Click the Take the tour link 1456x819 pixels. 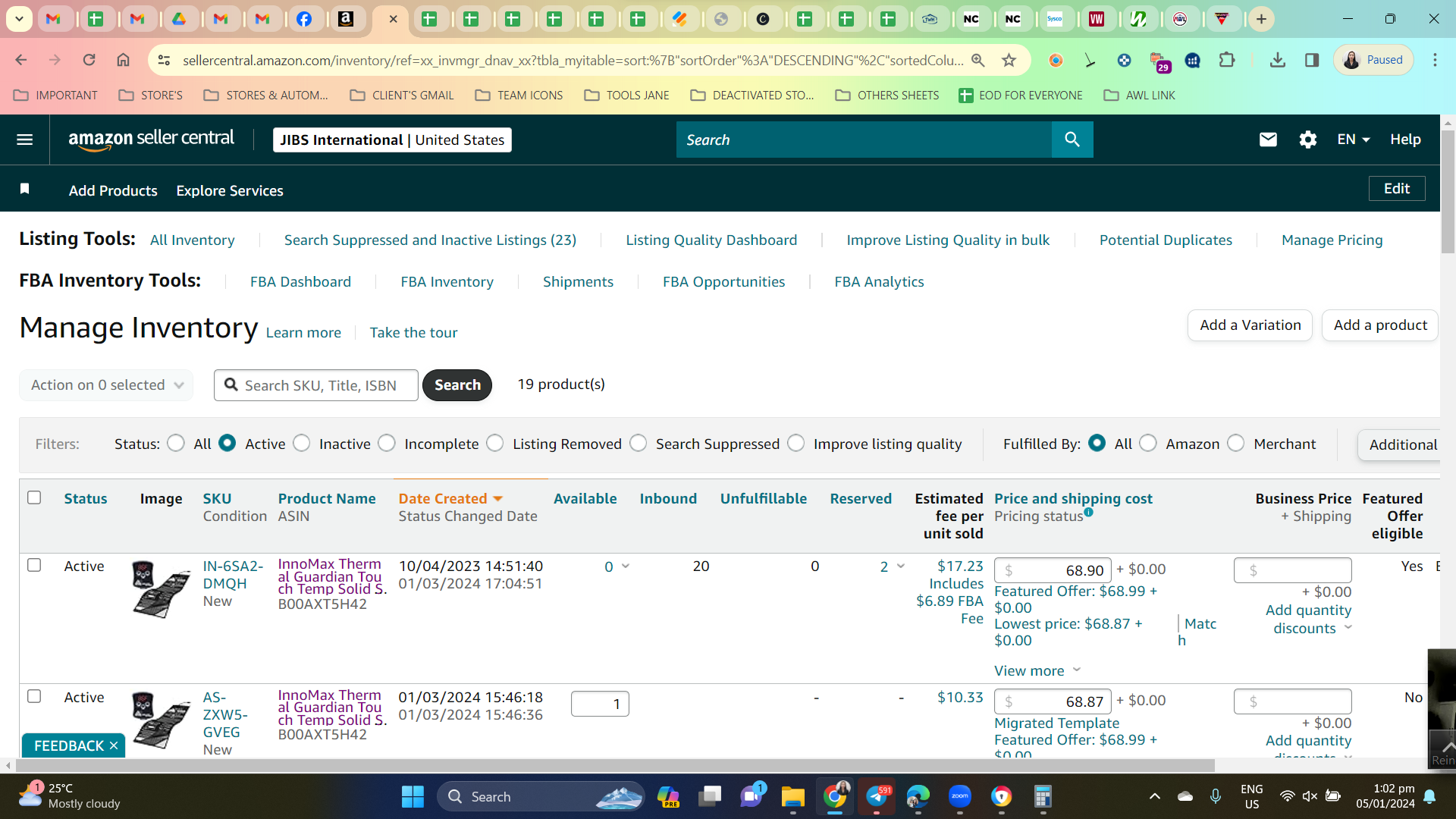(x=413, y=332)
